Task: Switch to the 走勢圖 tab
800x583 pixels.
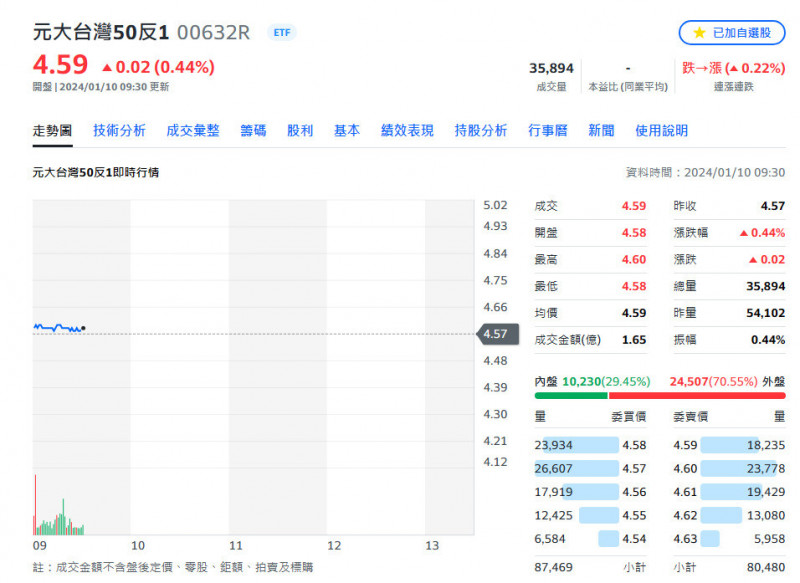Action: click(x=52, y=131)
